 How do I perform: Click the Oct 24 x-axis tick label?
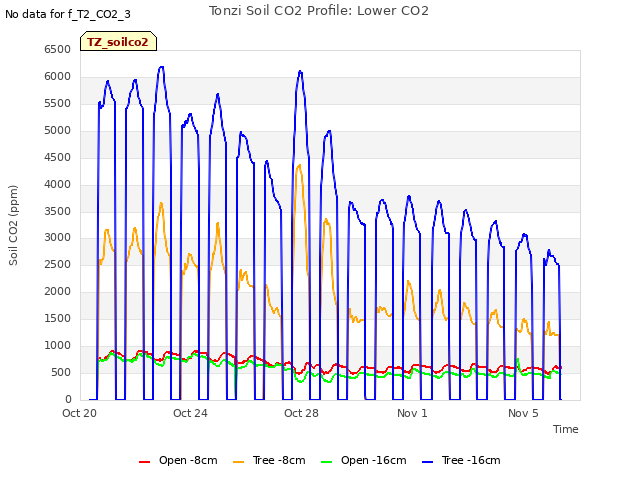click(x=190, y=413)
